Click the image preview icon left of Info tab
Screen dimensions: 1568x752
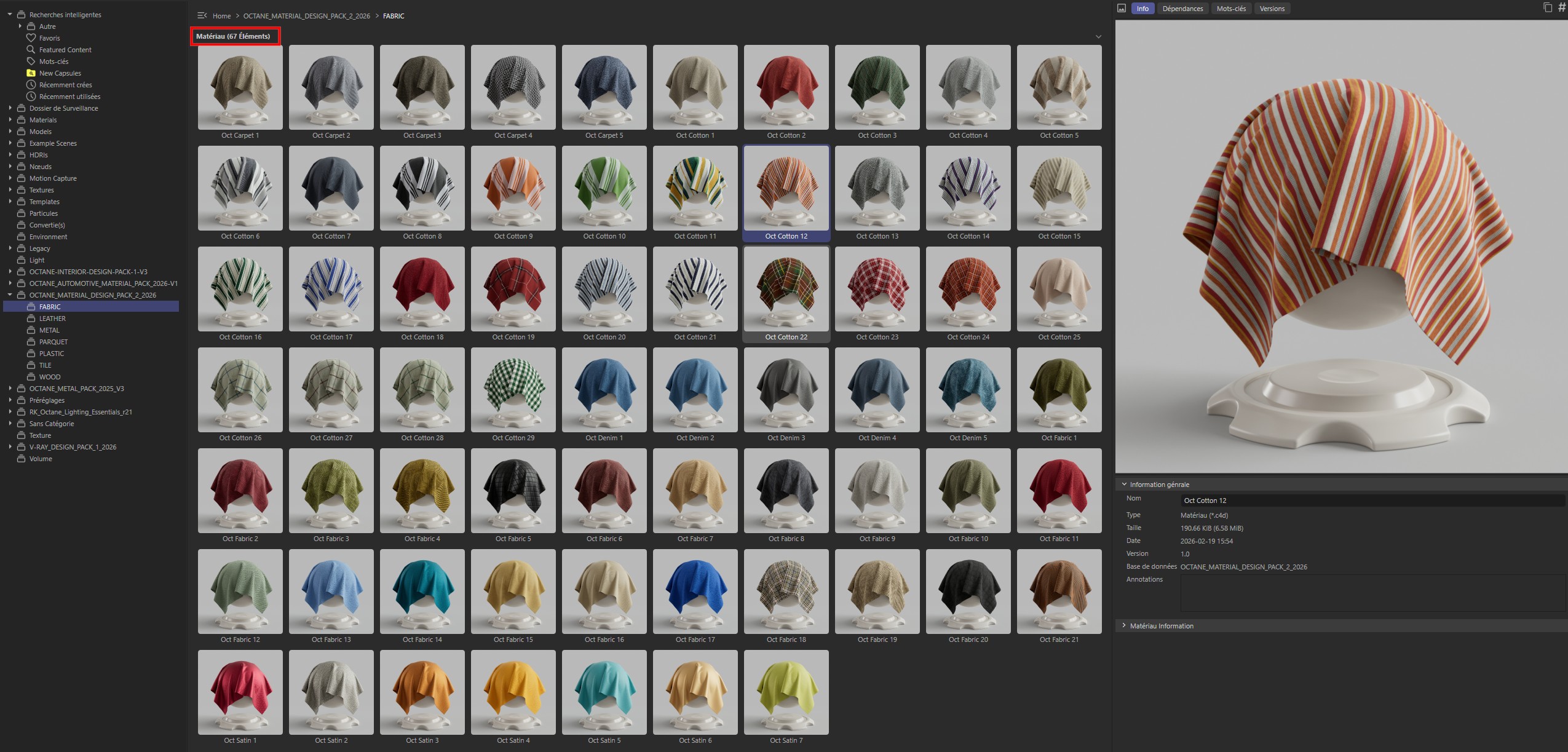[1122, 8]
